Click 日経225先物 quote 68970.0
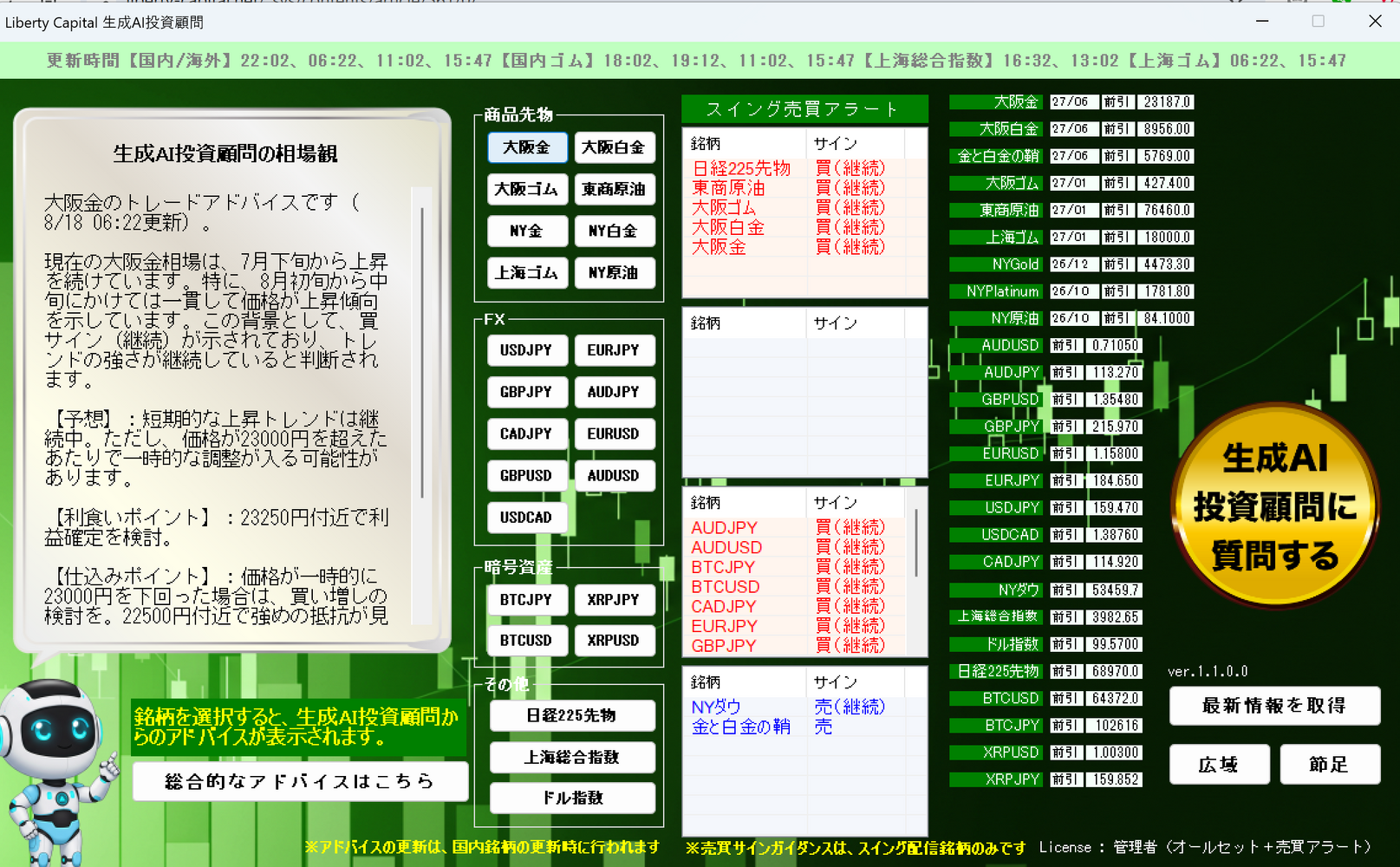1400x867 pixels. point(1116,671)
